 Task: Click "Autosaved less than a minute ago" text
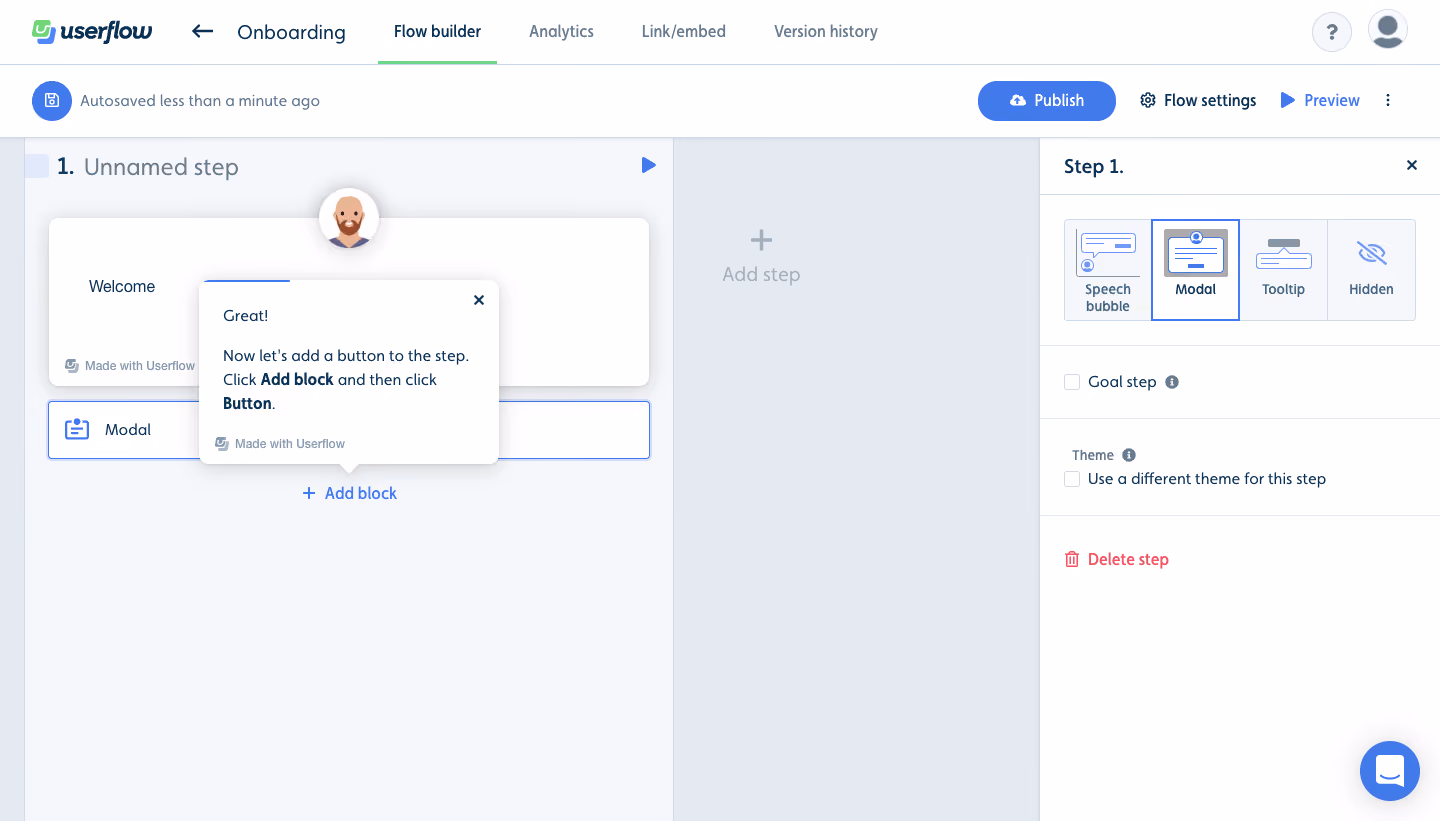(x=200, y=100)
